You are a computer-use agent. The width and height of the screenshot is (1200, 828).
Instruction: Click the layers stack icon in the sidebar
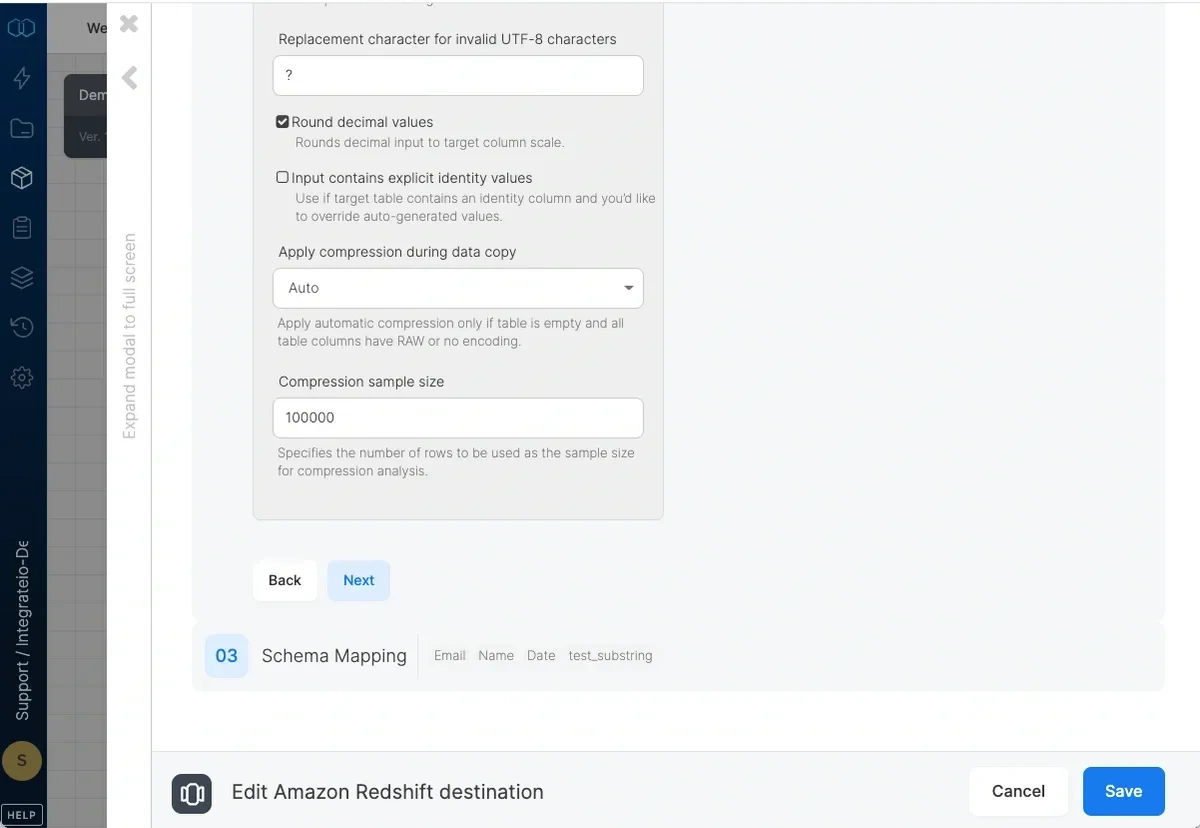tap(22, 278)
